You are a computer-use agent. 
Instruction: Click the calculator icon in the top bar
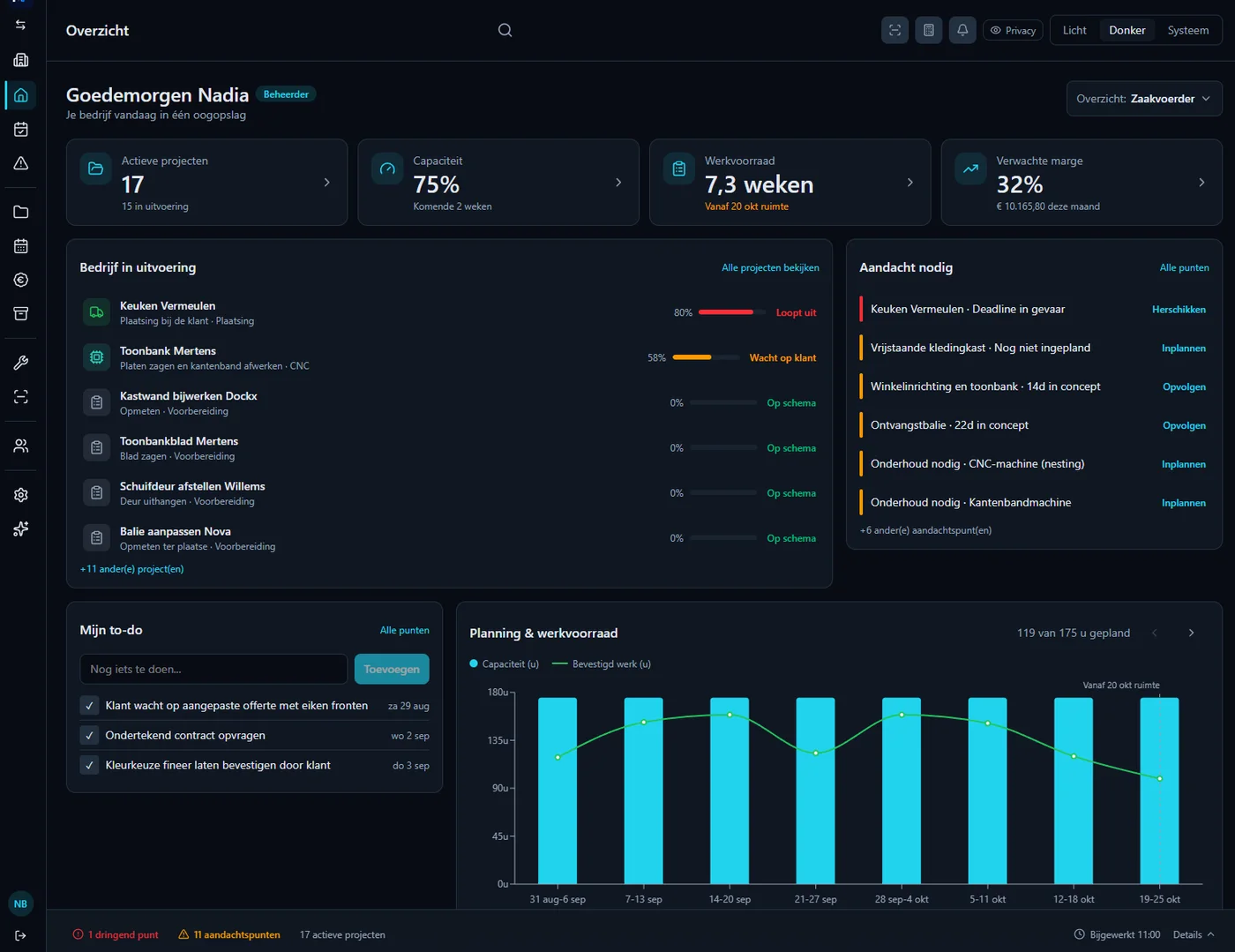click(x=929, y=30)
